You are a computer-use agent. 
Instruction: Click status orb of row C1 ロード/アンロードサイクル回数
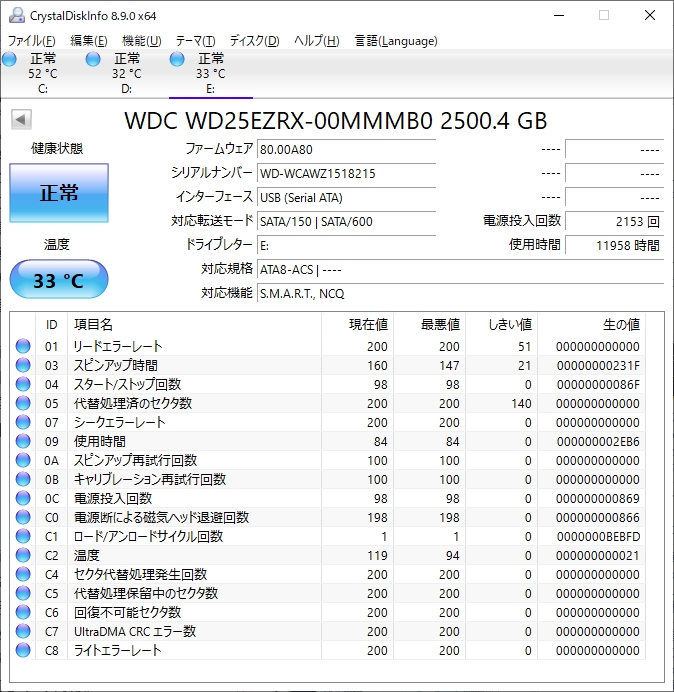click(x=23, y=536)
